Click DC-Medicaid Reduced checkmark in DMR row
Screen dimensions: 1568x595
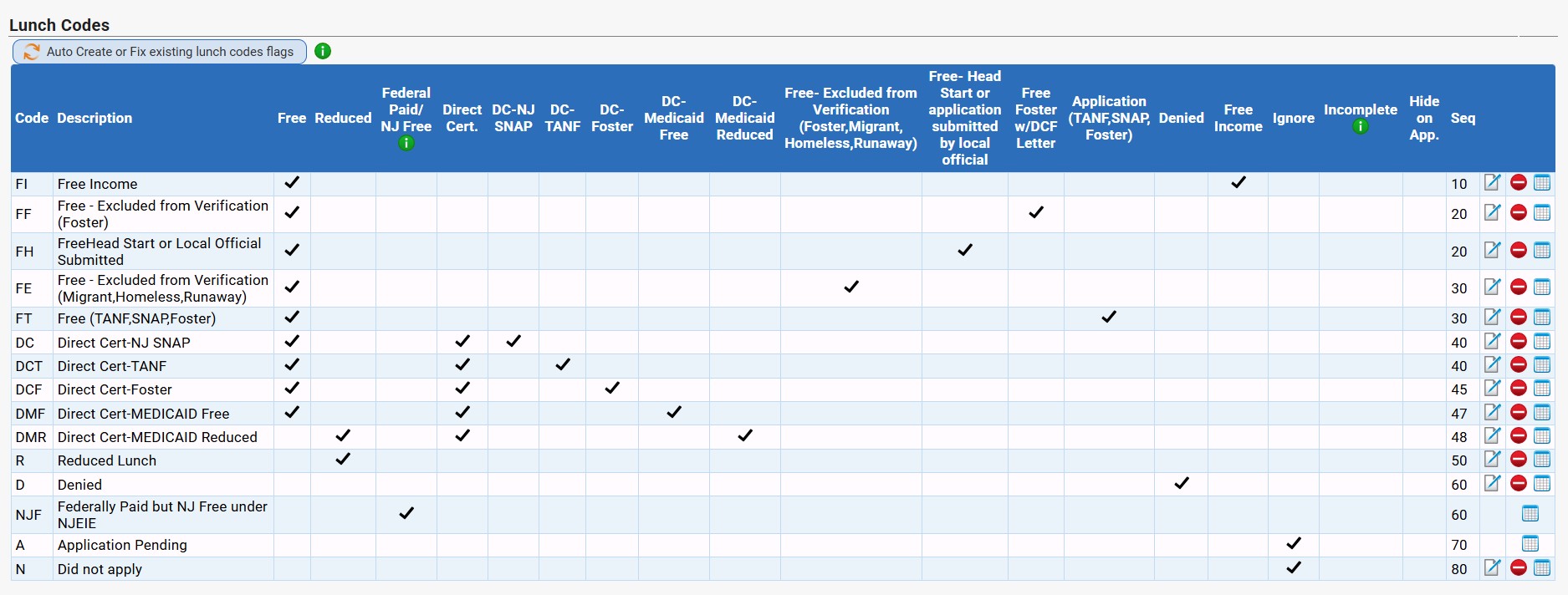(x=745, y=435)
